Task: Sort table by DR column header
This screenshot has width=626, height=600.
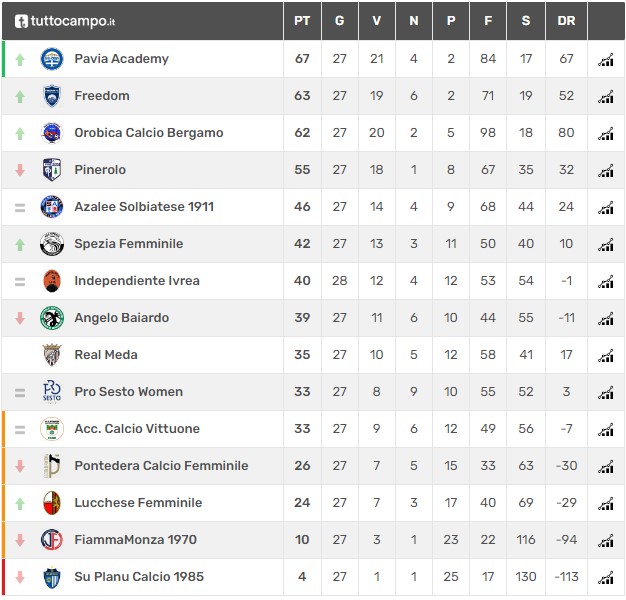Action: pyautogui.click(x=566, y=21)
